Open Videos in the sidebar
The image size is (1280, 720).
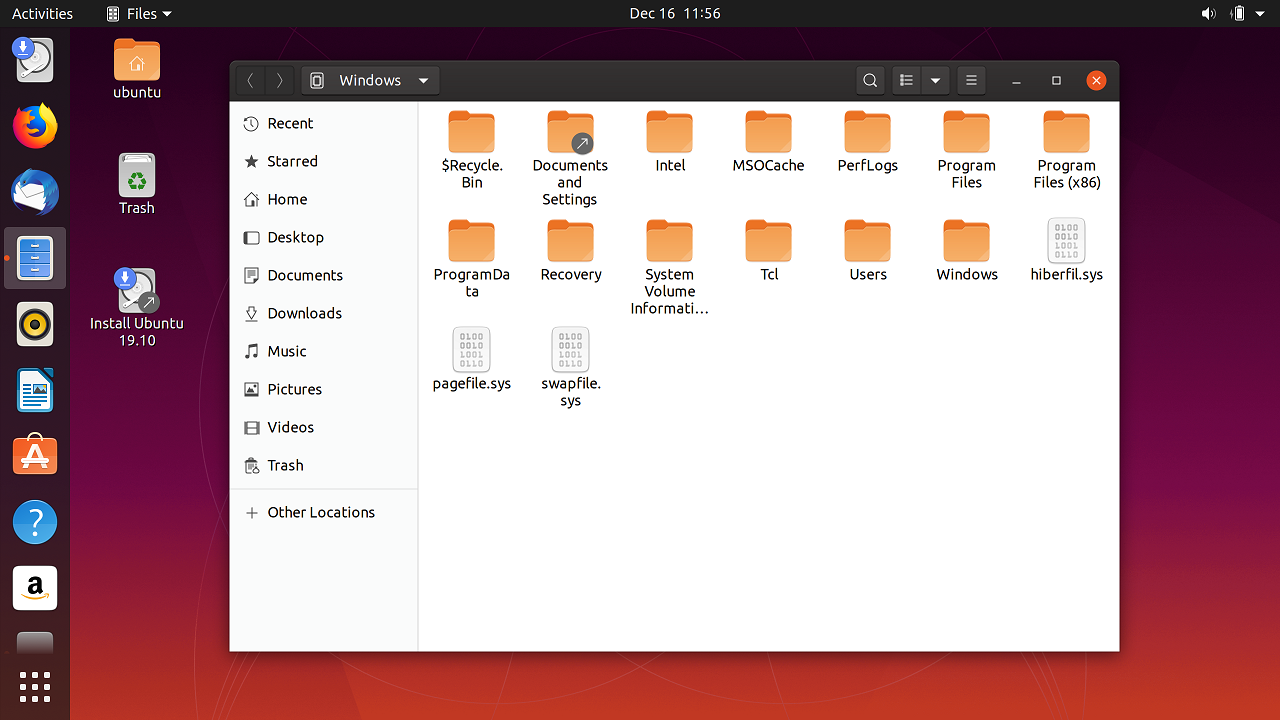(x=324, y=427)
